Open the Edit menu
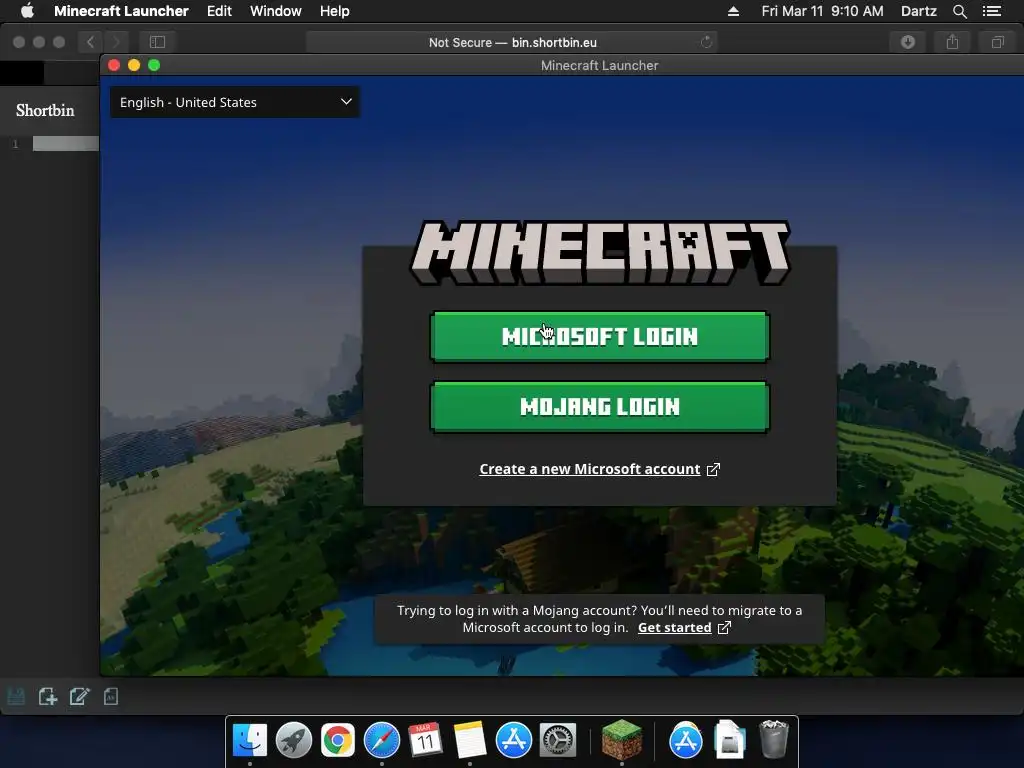 tap(219, 11)
